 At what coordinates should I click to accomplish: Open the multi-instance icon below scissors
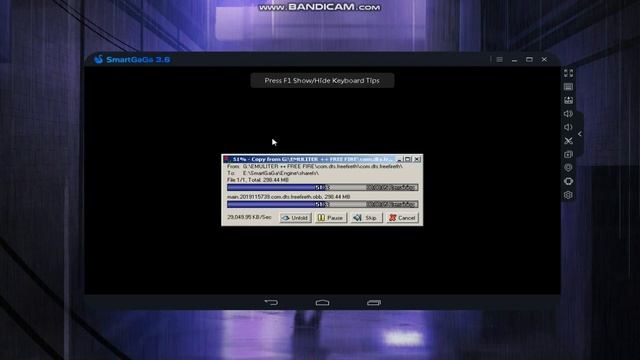tap(568, 154)
